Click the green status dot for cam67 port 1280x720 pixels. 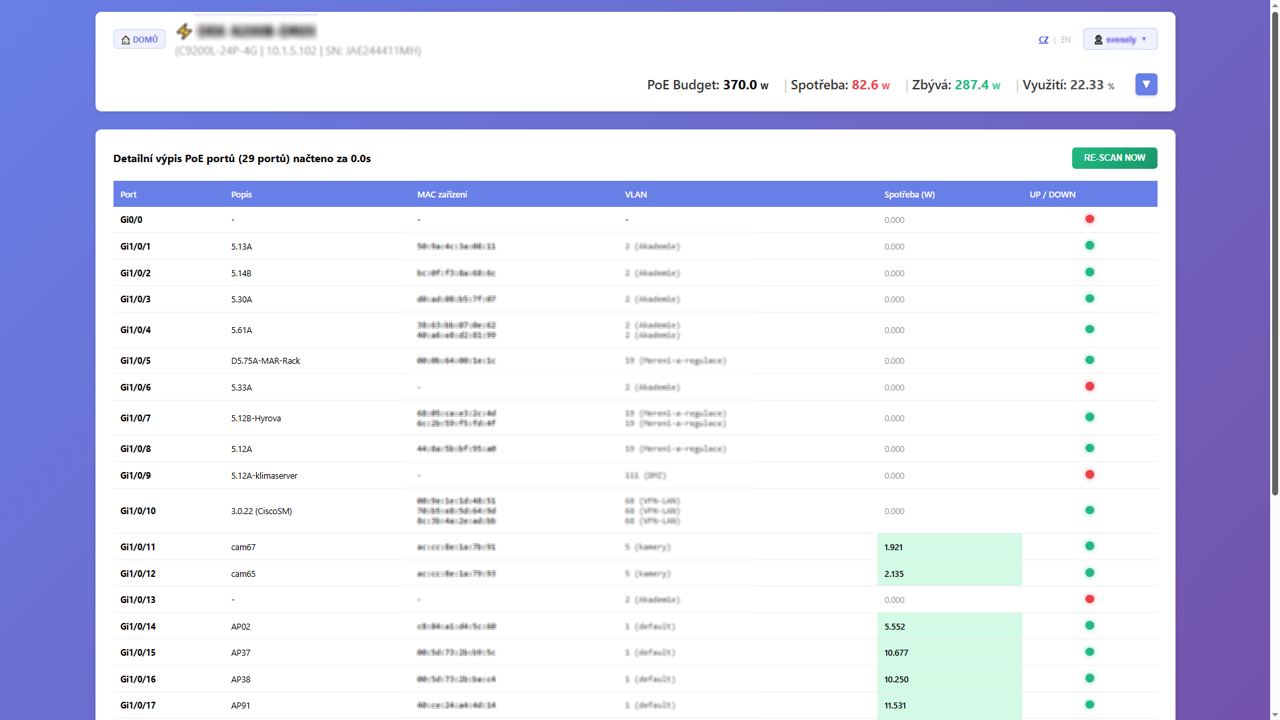click(x=1089, y=546)
